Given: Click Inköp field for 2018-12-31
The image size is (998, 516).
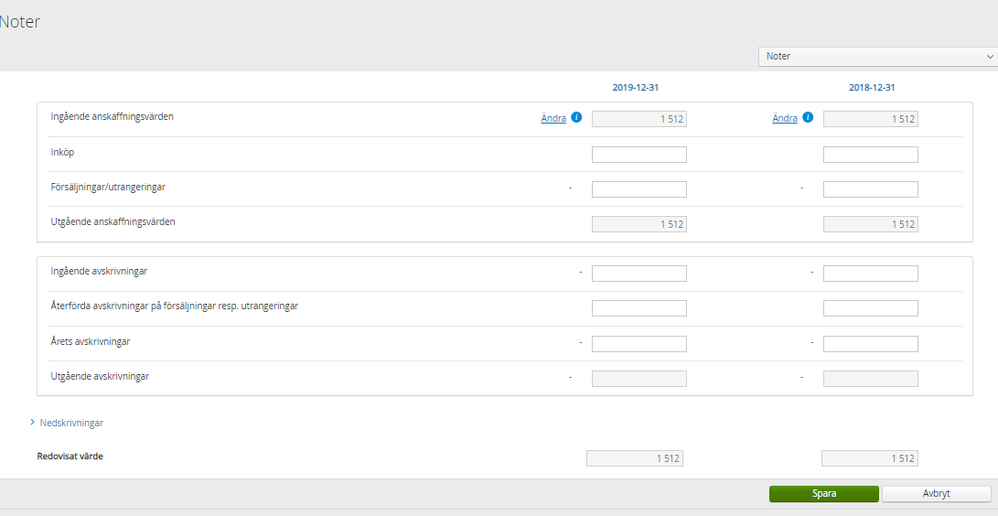Looking at the screenshot, I should pos(870,155).
